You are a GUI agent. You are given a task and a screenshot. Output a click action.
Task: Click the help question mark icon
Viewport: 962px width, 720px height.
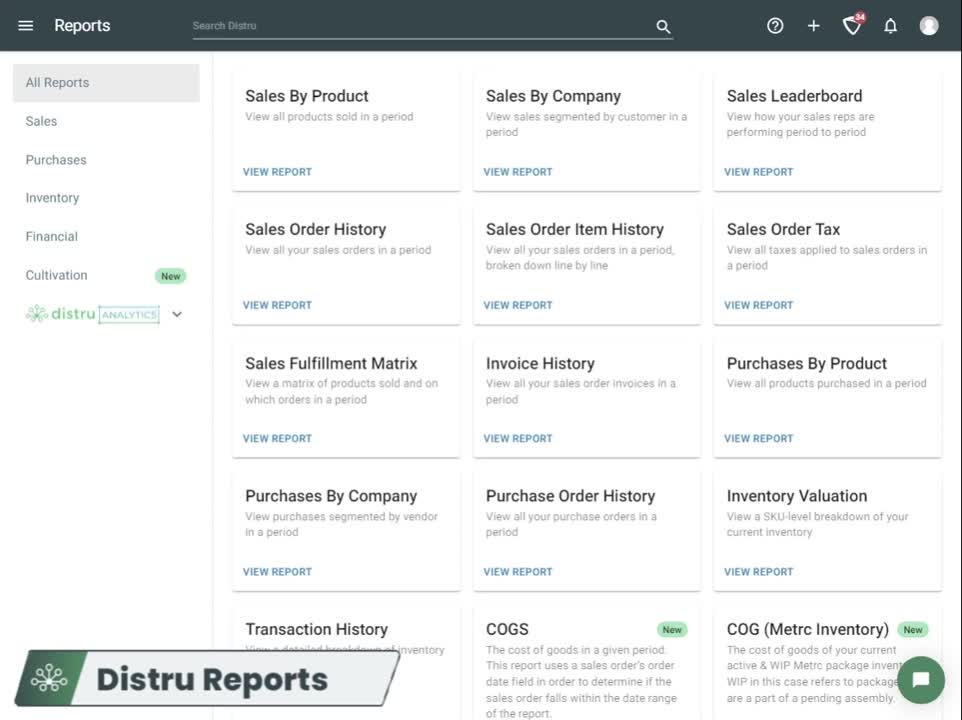coord(775,25)
